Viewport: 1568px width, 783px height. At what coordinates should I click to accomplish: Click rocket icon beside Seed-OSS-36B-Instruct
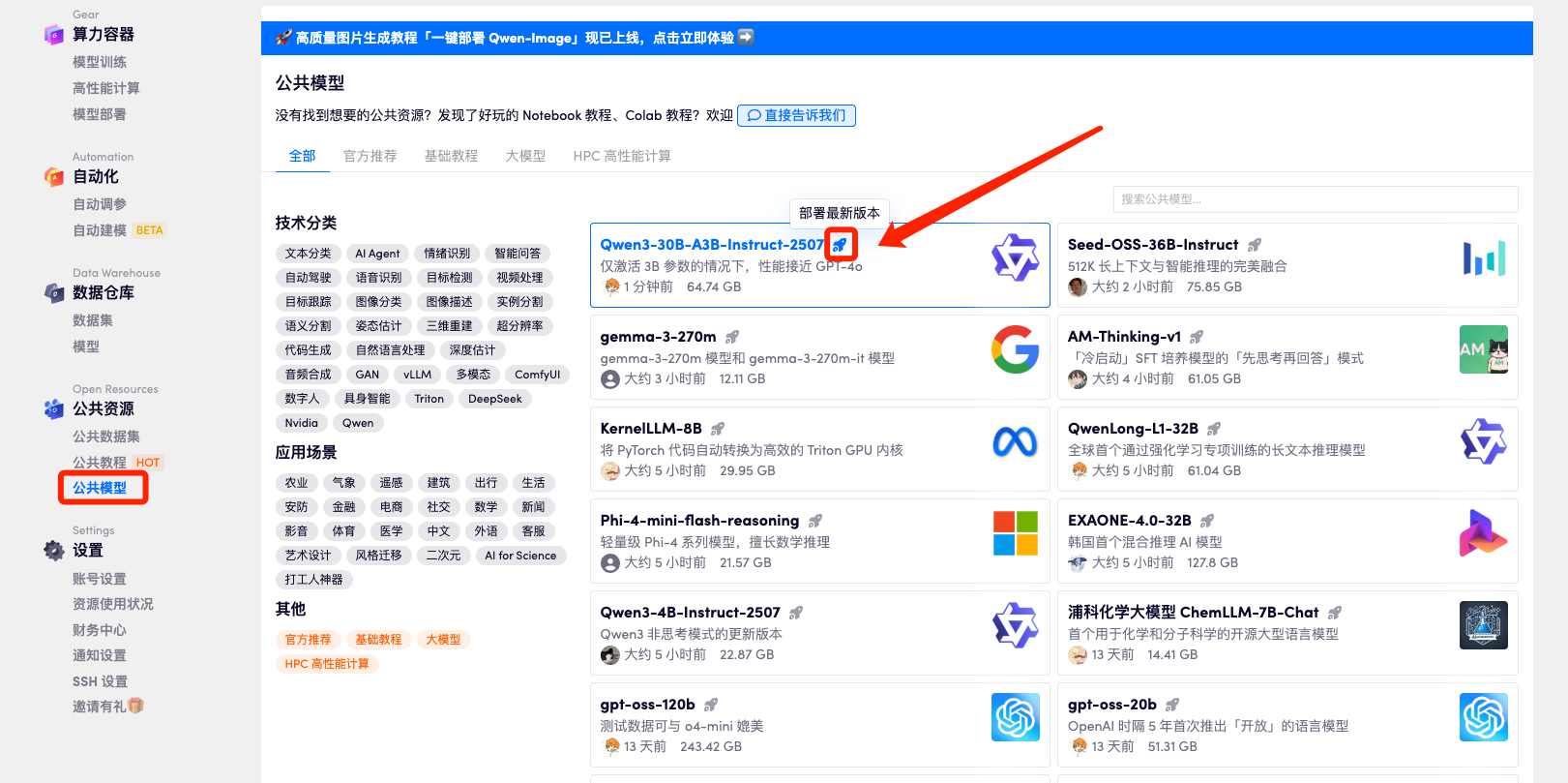tap(1255, 245)
